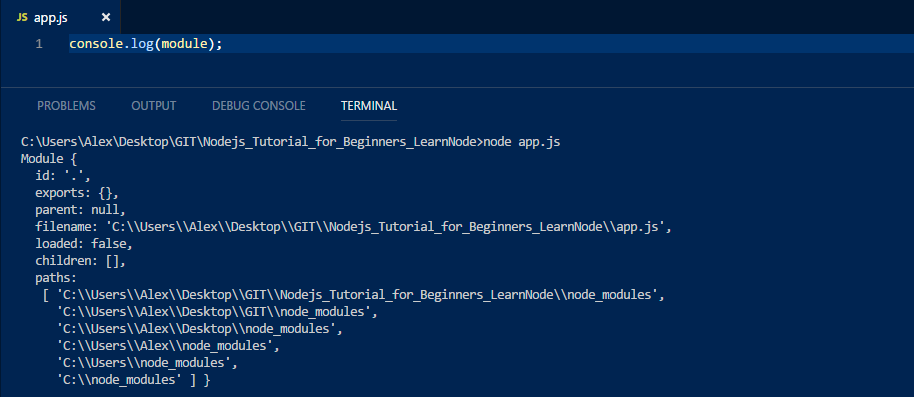Click the JS file icon on app.js tab
914x397 pixels.
pyautogui.click(x=22, y=17)
